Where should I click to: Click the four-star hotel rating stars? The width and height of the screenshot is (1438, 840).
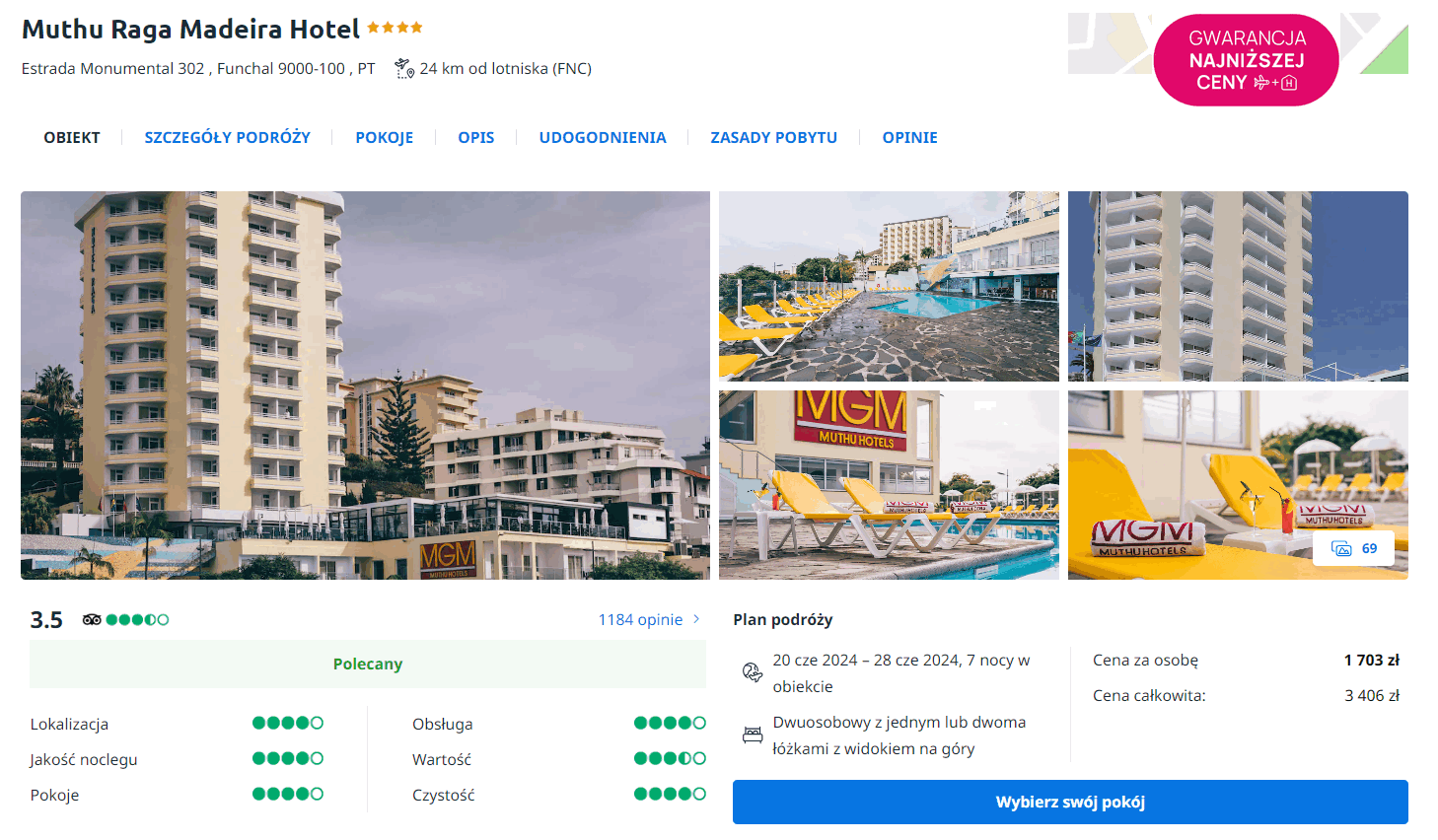(395, 28)
